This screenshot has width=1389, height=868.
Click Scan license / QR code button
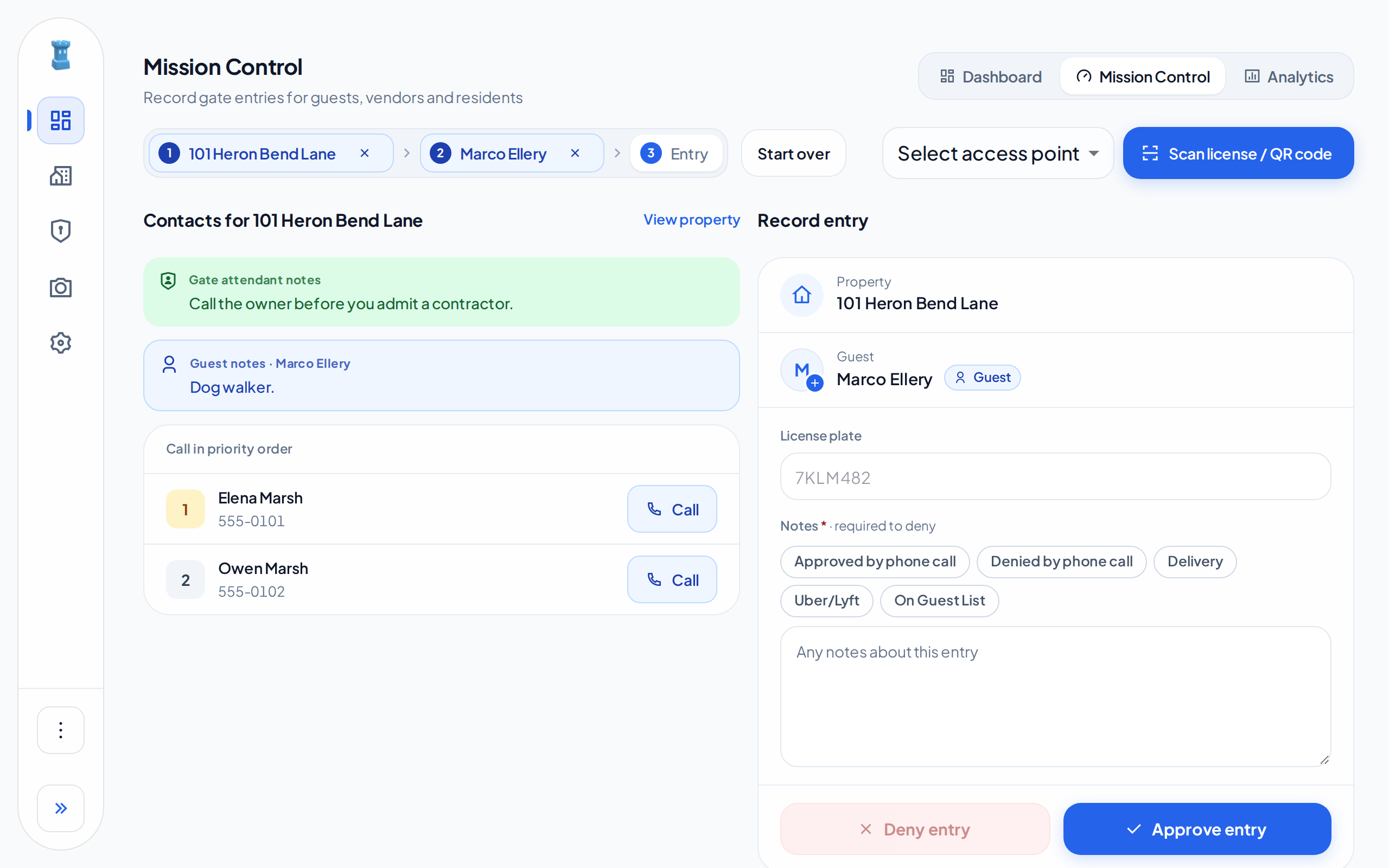[x=1238, y=154]
